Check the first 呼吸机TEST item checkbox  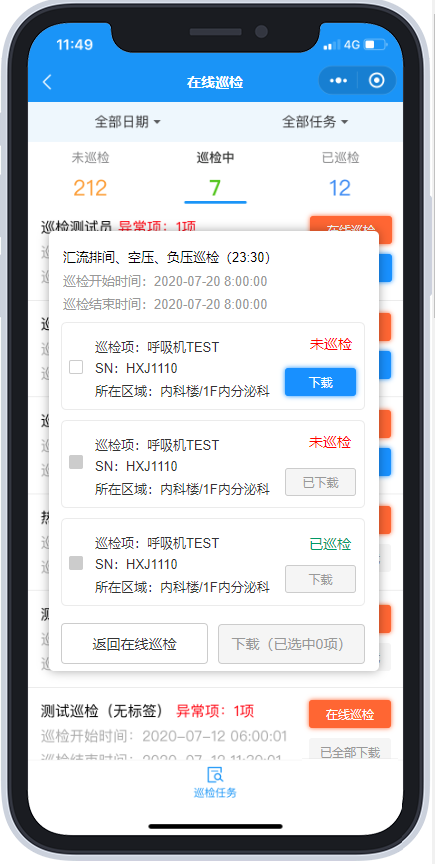pos(76,367)
